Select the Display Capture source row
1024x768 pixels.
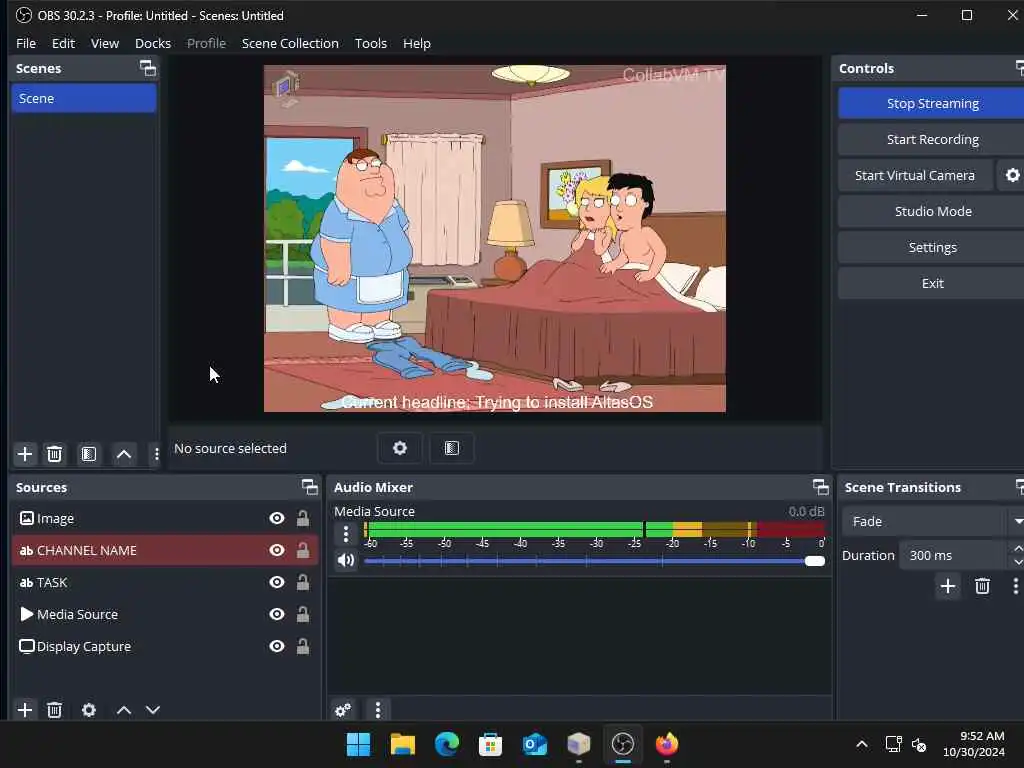[165, 646]
